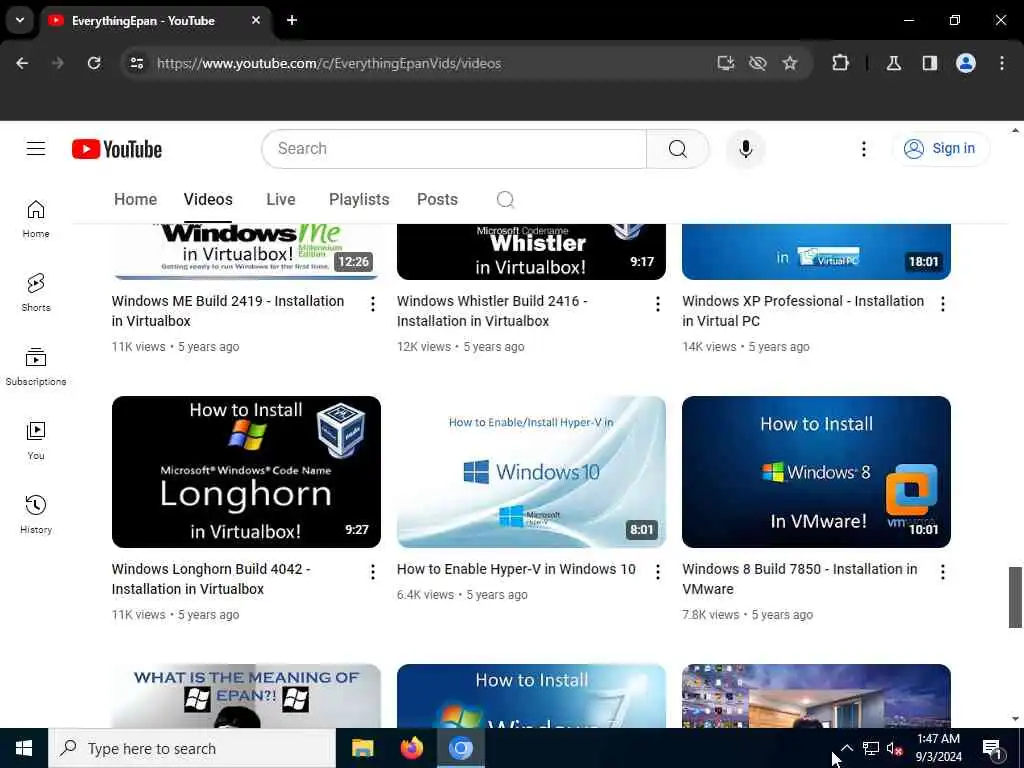Viewport: 1024px width, 768px height.
Task: Open You section in the sidebar
Action: point(36,440)
